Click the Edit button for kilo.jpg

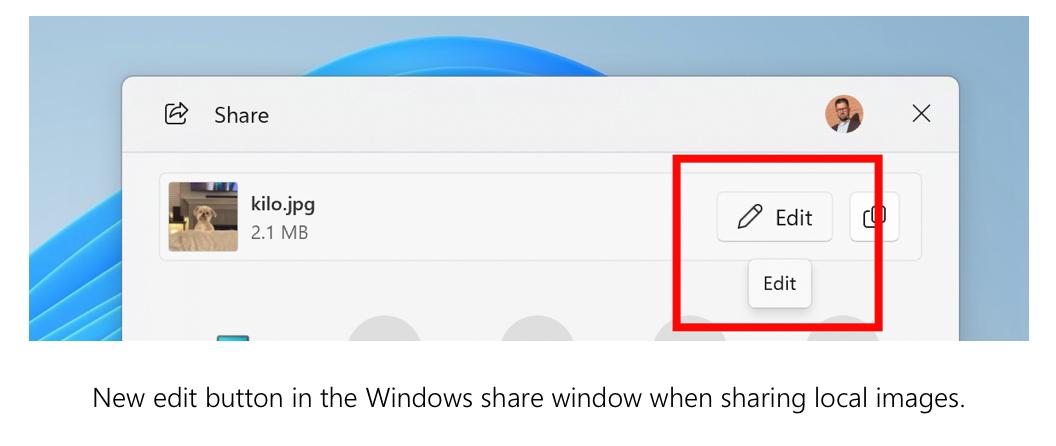click(774, 217)
